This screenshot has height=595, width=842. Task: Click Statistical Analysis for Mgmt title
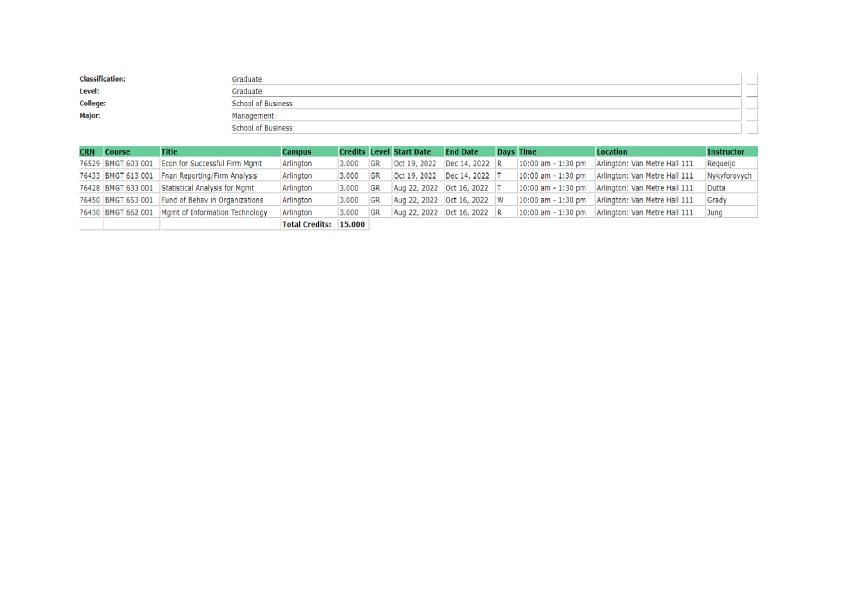pyautogui.click(x=208, y=188)
